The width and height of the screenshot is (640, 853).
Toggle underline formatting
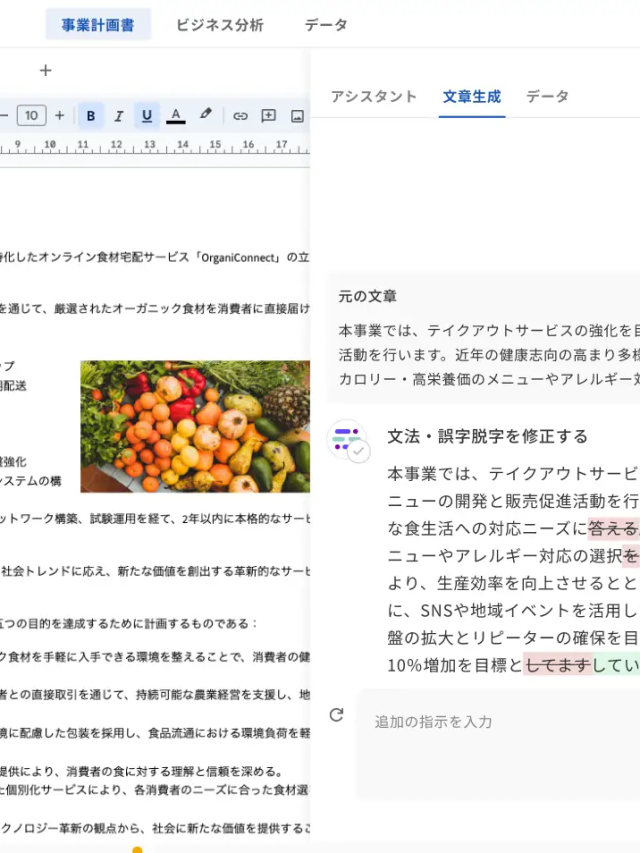pyautogui.click(x=147, y=116)
